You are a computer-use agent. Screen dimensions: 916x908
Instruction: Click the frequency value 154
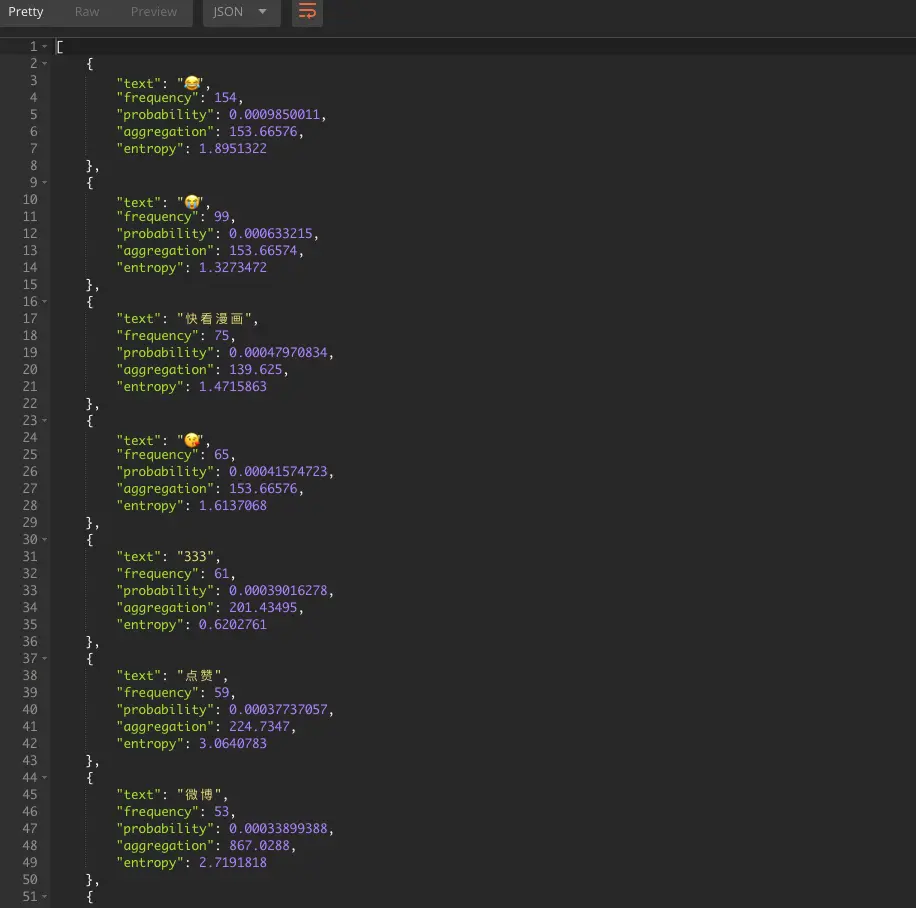coord(225,98)
